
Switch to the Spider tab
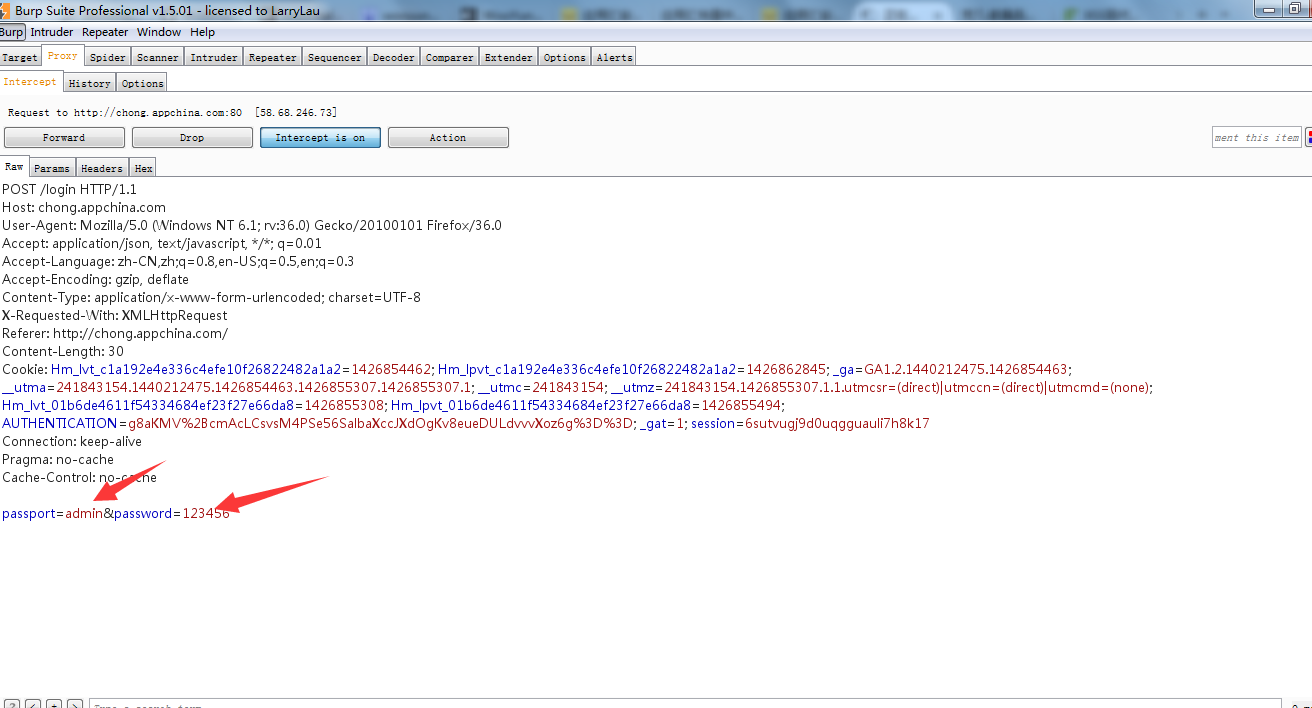108,57
